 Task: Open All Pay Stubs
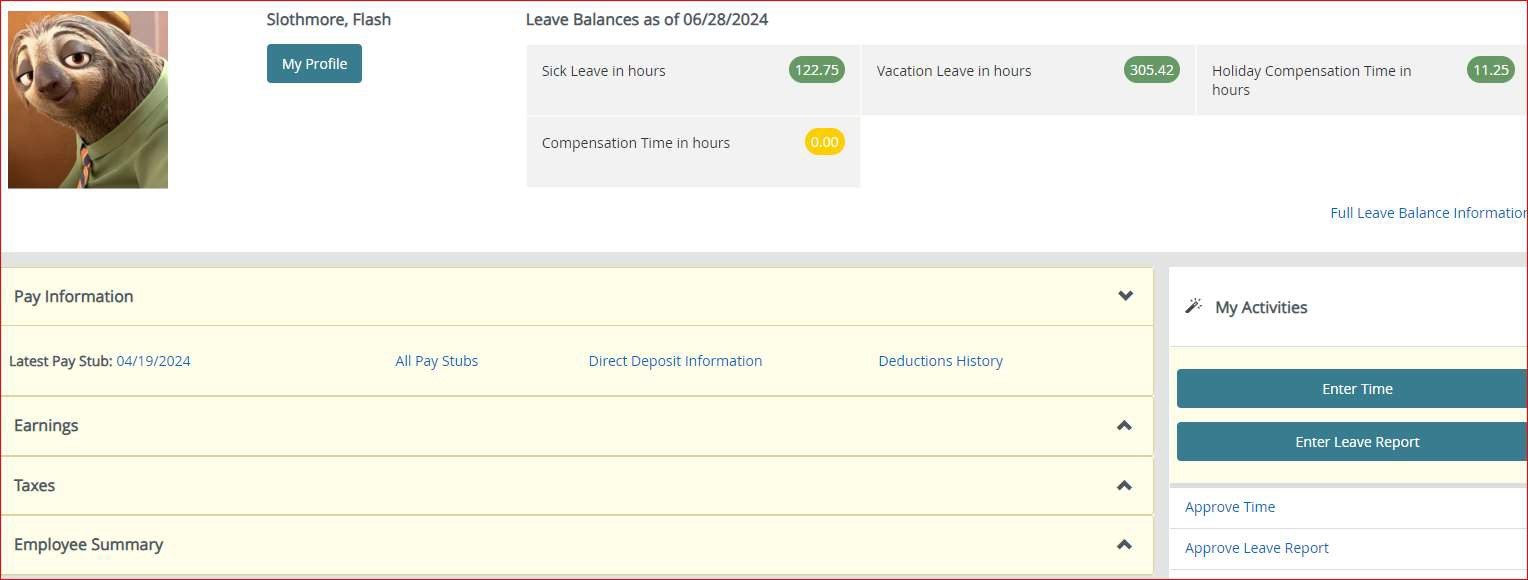coord(437,360)
